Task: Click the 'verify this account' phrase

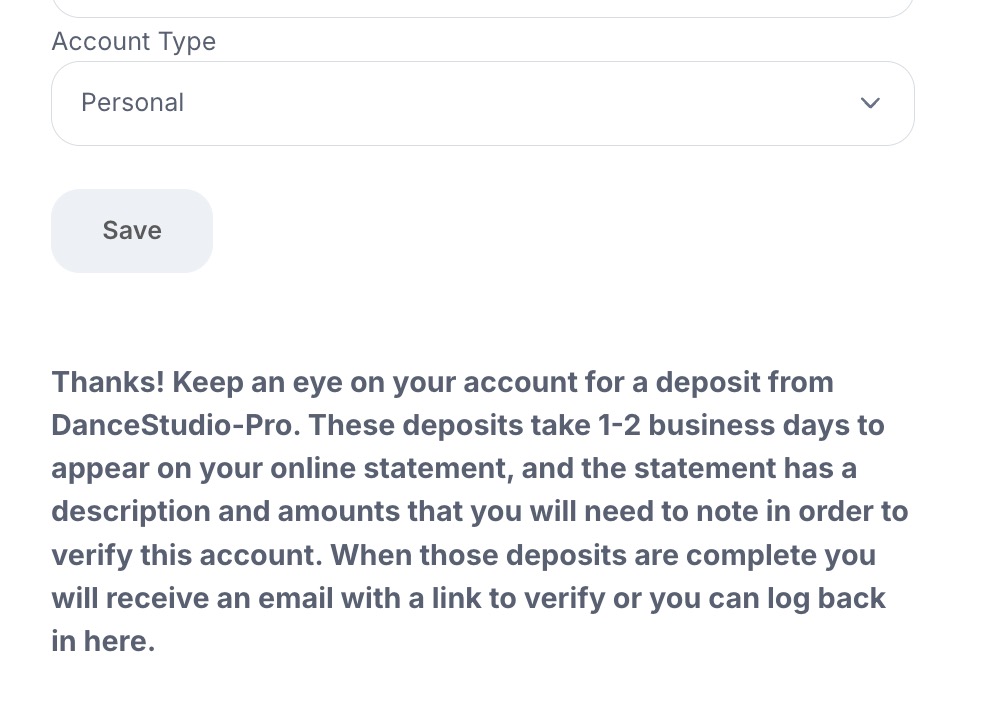Action: pos(187,555)
